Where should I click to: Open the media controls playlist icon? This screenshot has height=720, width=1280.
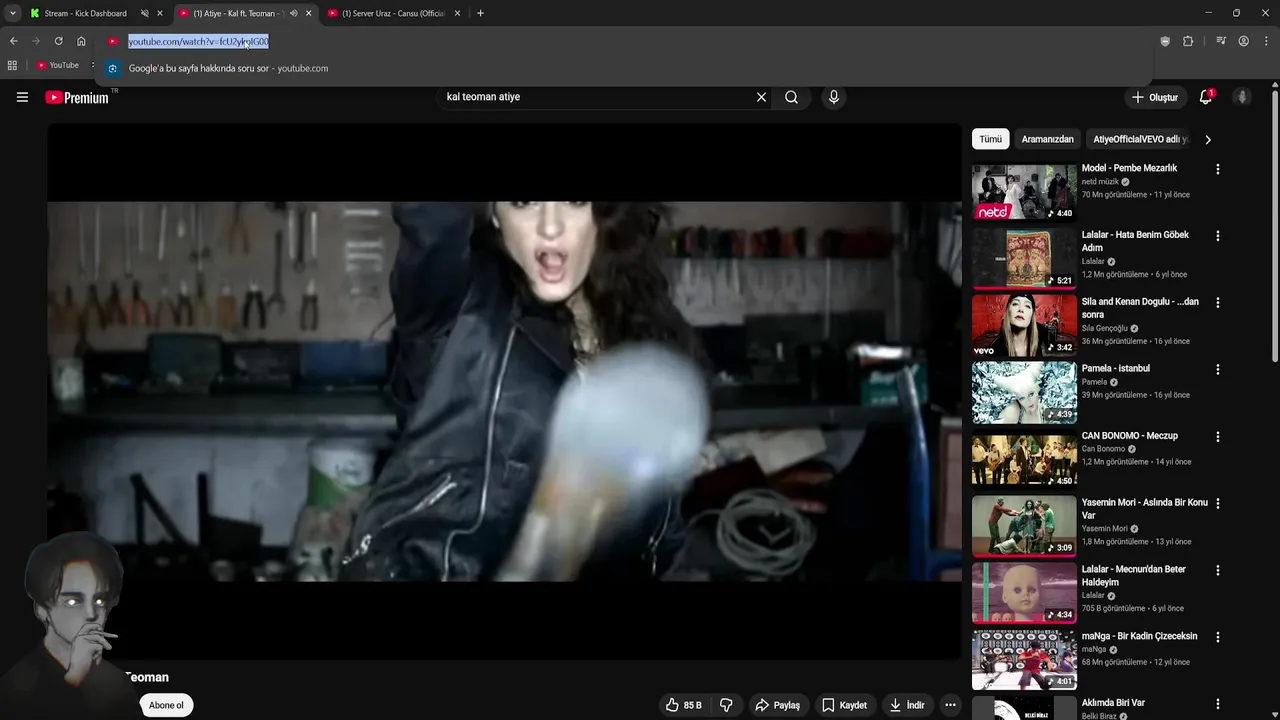tap(1221, 41)
